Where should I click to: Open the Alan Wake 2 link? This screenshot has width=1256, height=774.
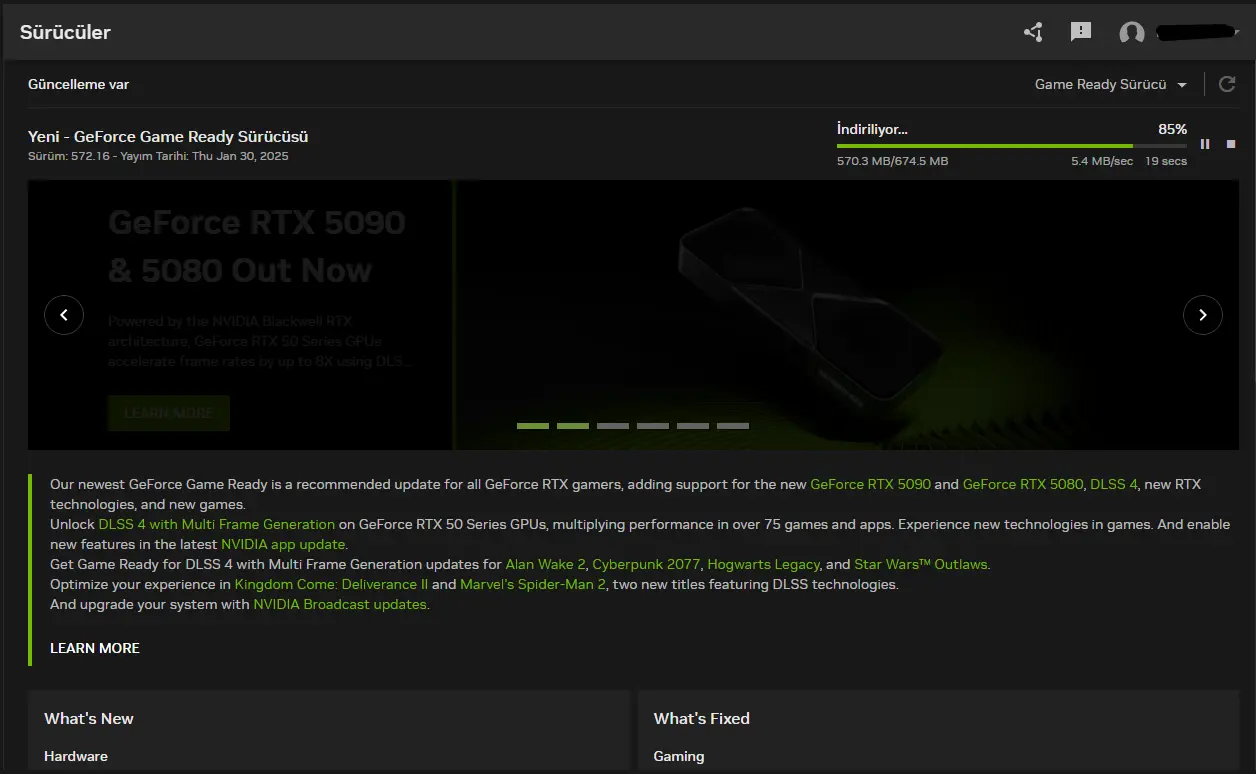546,564
